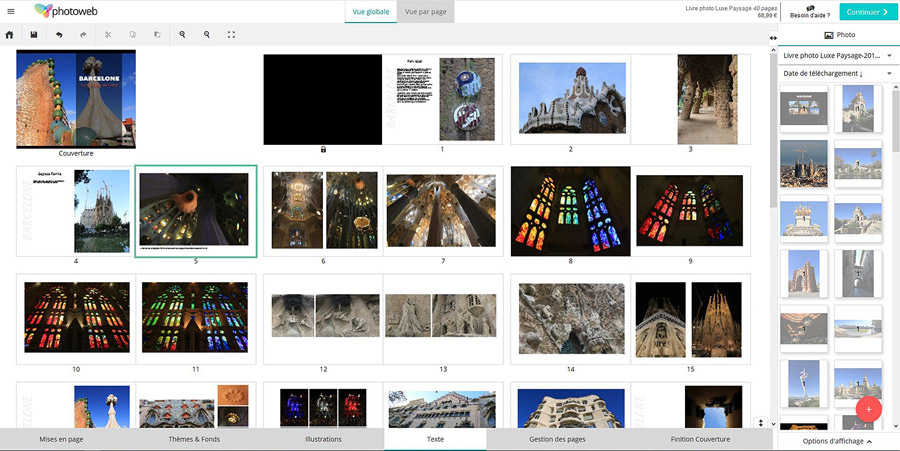Open the Date de téléchargement sort dropdown
This screenshot has width=900, height=451.
837,73
